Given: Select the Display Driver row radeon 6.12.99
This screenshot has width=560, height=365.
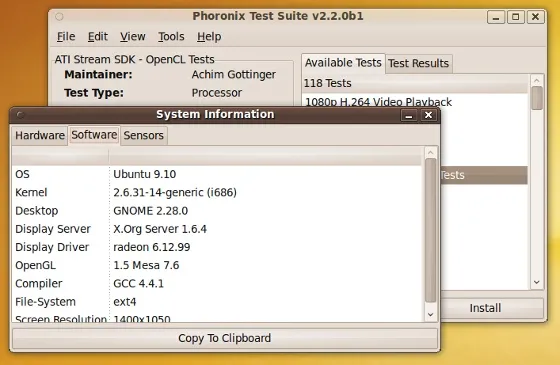Looking at the screenshot, I should point(217,247).
